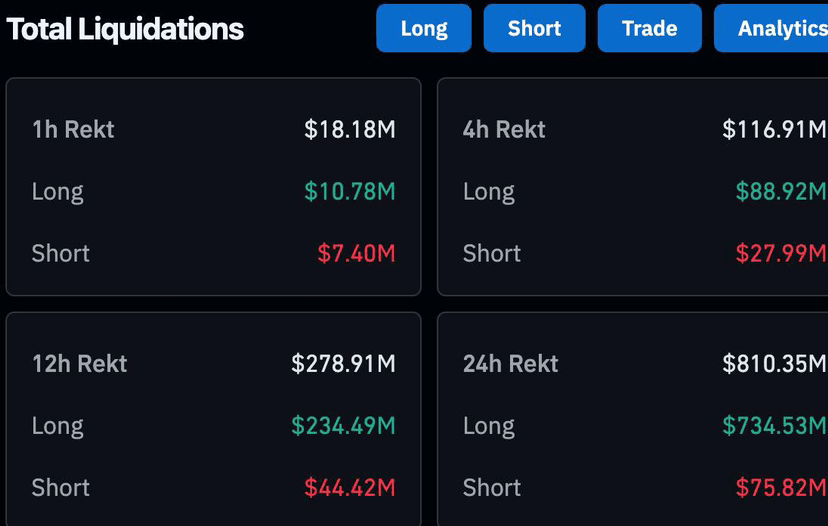
Task: Select the Total Liquidations heading
Action: 125,29
